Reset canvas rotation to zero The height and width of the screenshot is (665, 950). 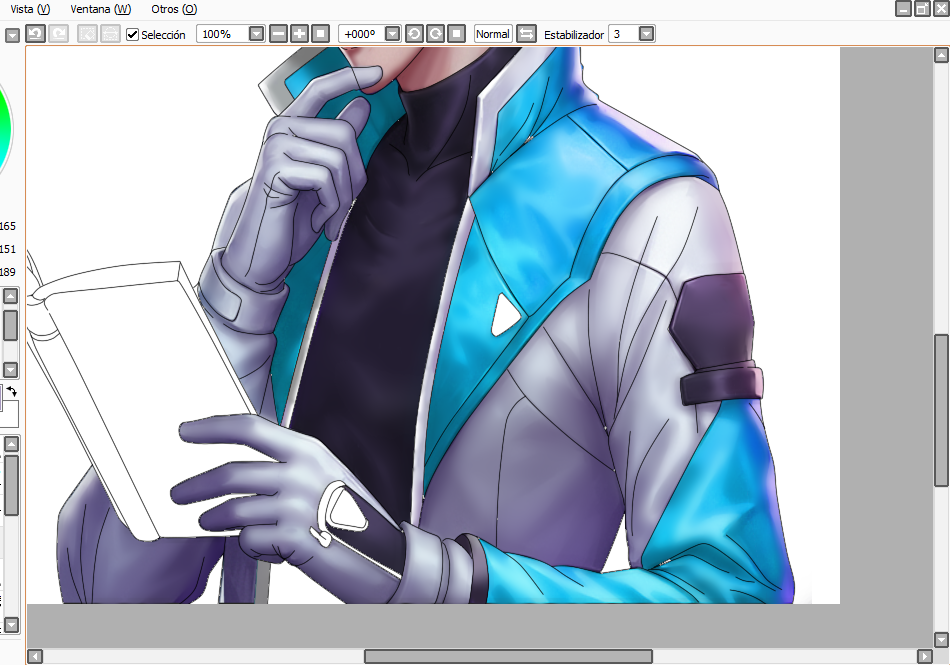456,34
